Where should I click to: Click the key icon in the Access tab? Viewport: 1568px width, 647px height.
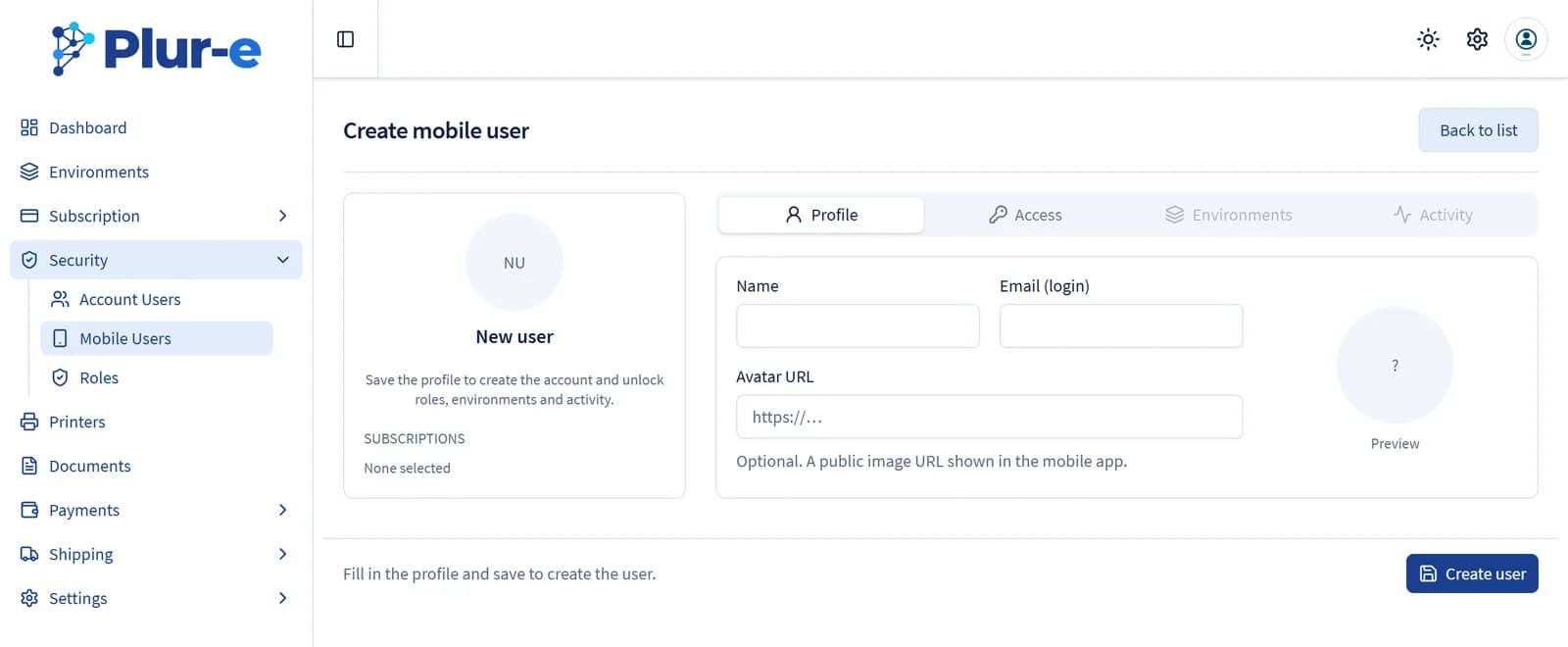pos(998,215)
